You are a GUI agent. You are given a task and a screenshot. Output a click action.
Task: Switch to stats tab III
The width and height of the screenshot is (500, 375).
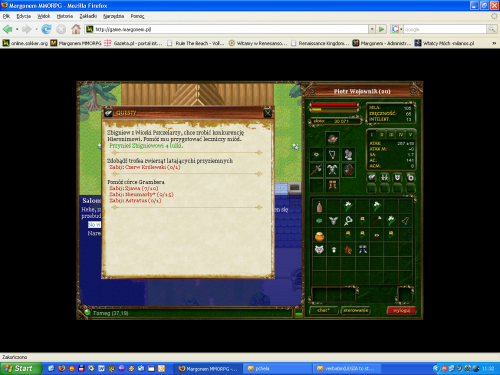[x=391, y=135]
